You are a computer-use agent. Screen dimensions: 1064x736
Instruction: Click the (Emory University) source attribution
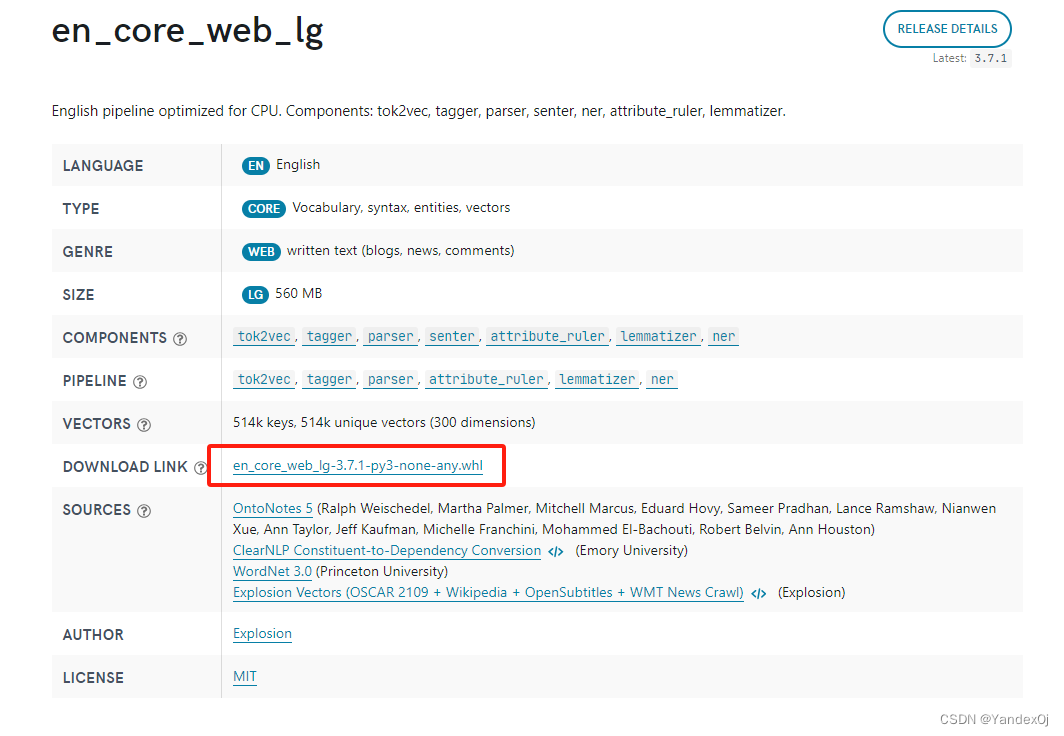pos(632,551)
